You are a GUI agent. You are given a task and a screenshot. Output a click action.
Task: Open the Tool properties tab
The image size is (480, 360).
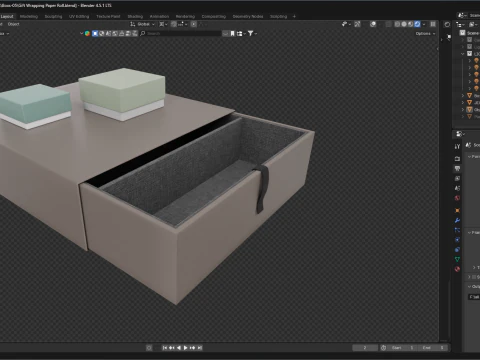[457, 146]
